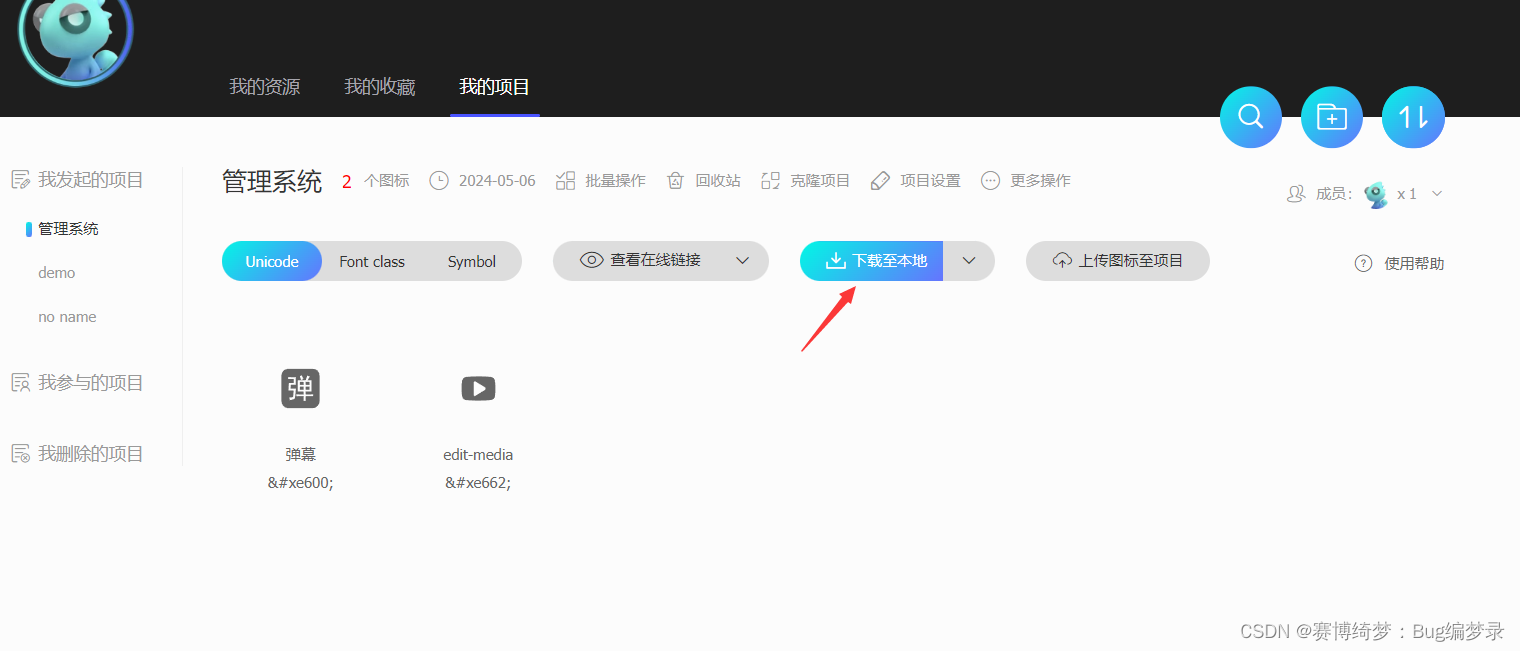Open the 下载至本地 dropdown arrow
This screenshot has width=1520, height=651.
point(968,261)
